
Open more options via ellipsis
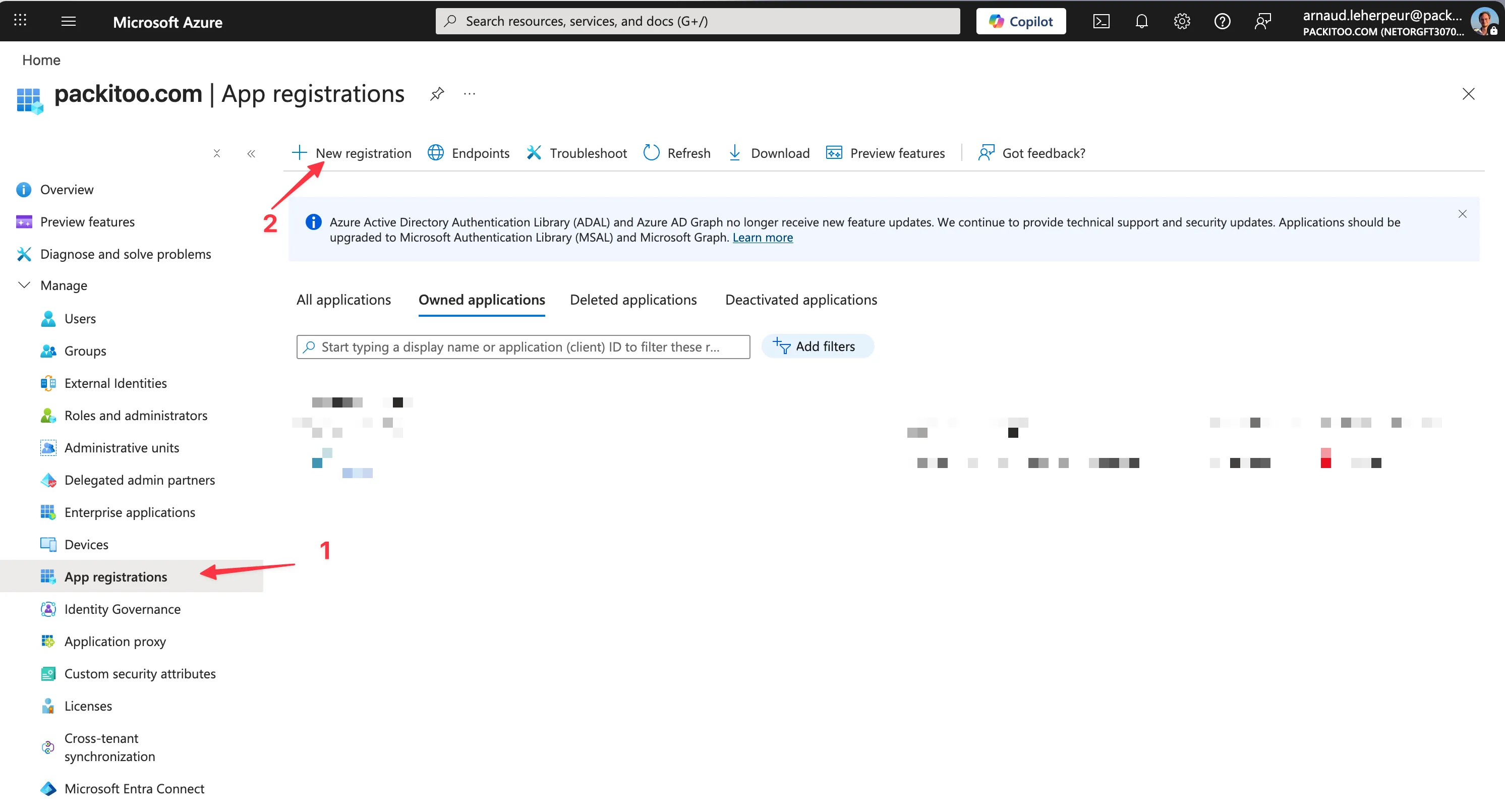[469, 93]
